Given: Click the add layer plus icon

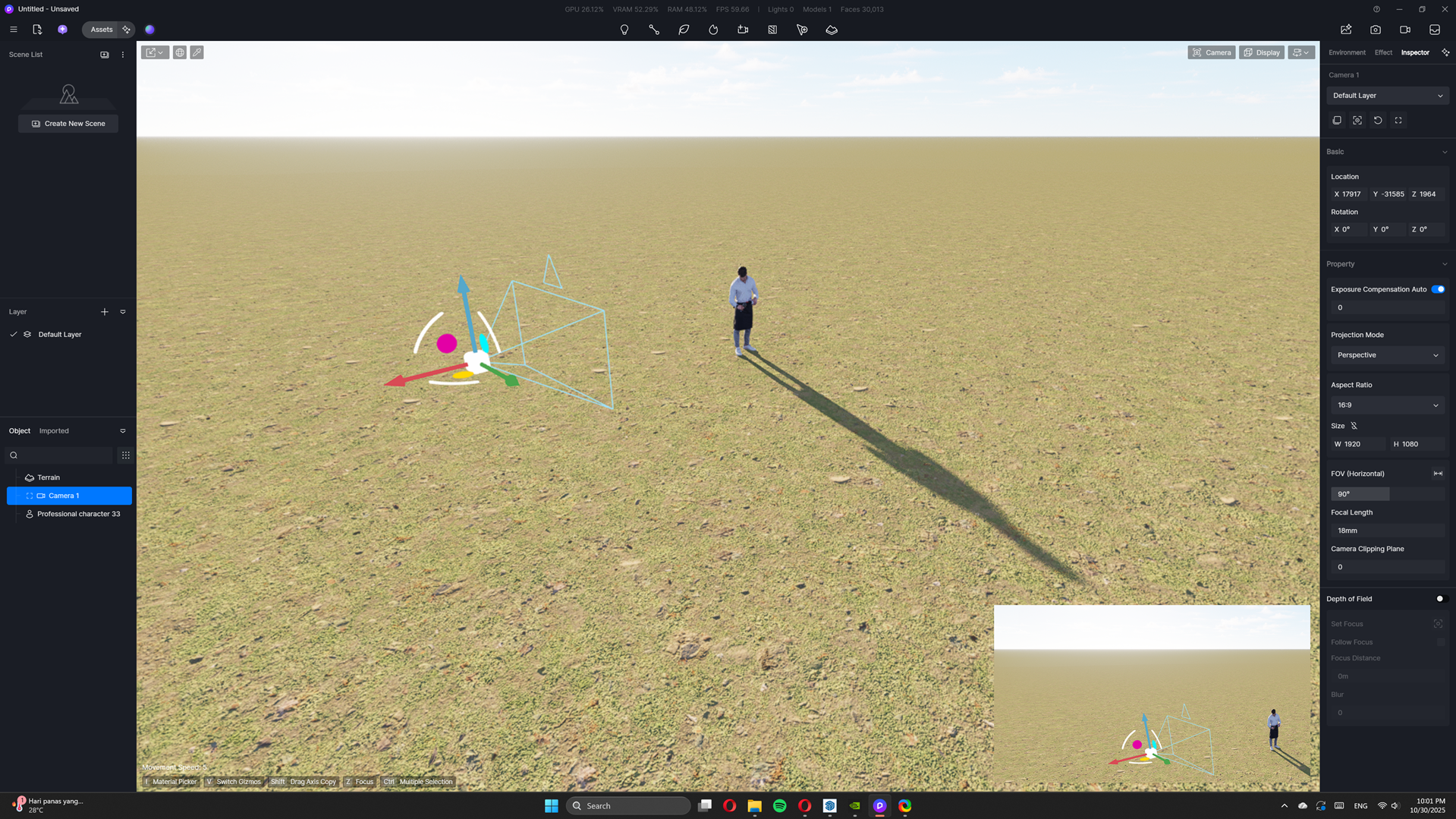Looking at the screenshot, I should click(105, 312).
